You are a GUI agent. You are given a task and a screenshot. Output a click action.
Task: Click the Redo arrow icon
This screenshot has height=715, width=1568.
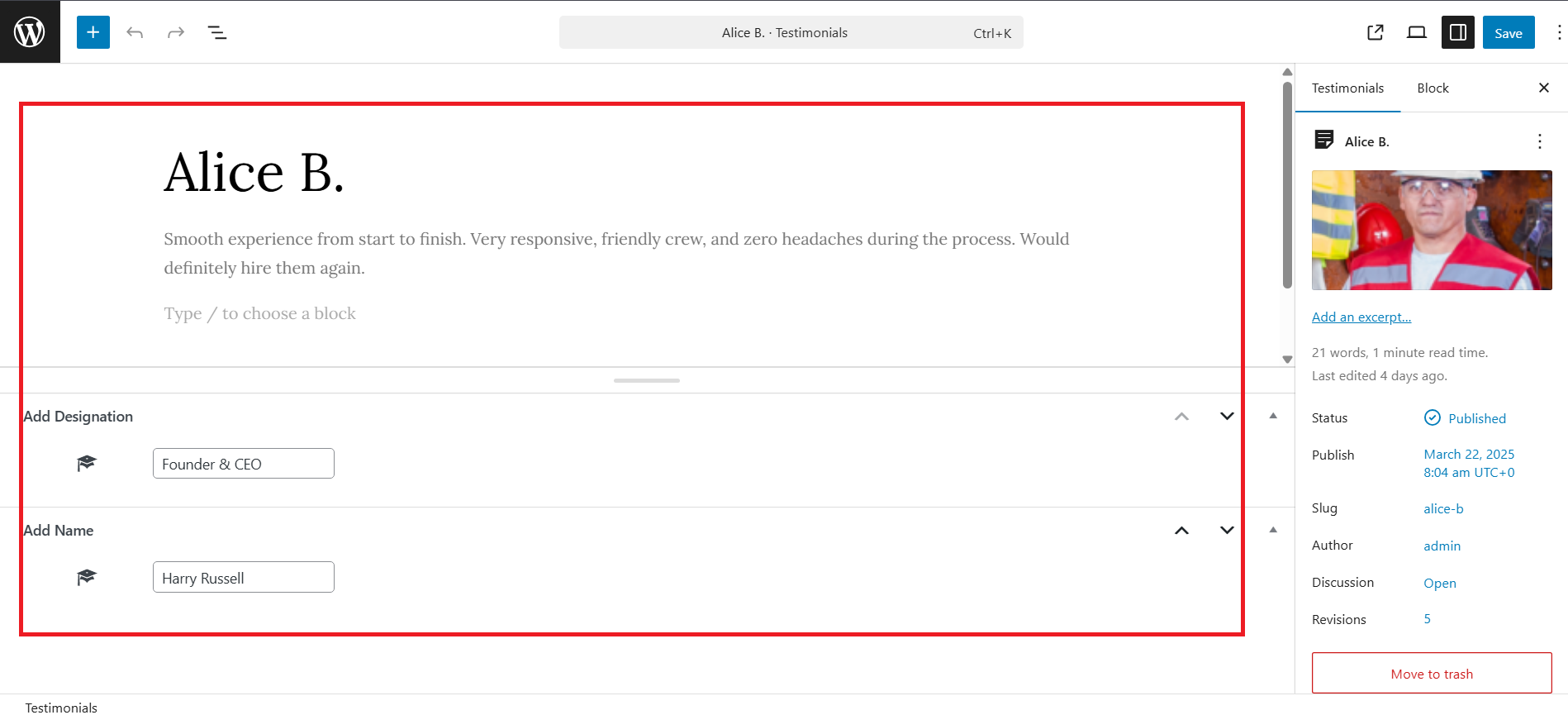(176, 32)
